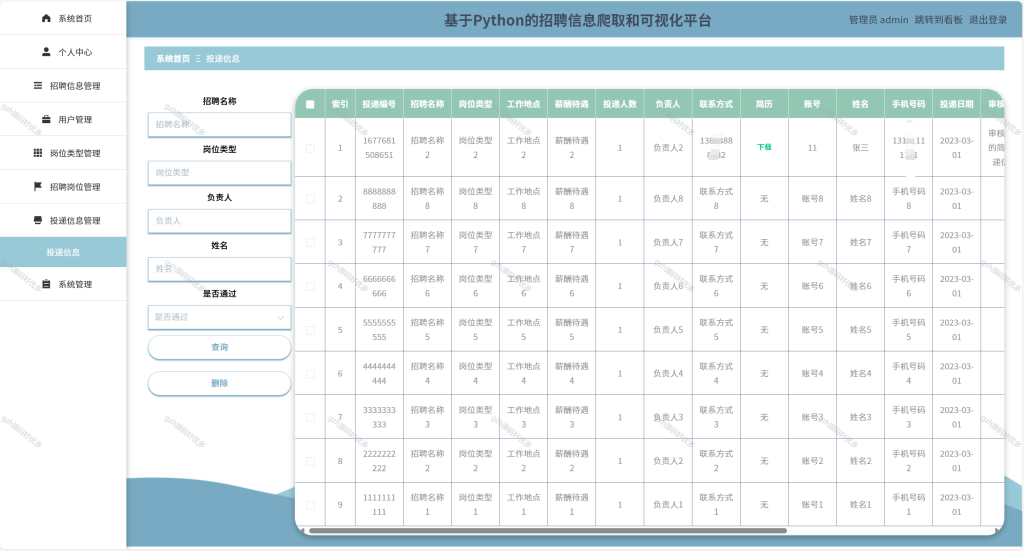Click the cell 姓名2
This screenshot has height=551, width=1024.
(861, 461)
